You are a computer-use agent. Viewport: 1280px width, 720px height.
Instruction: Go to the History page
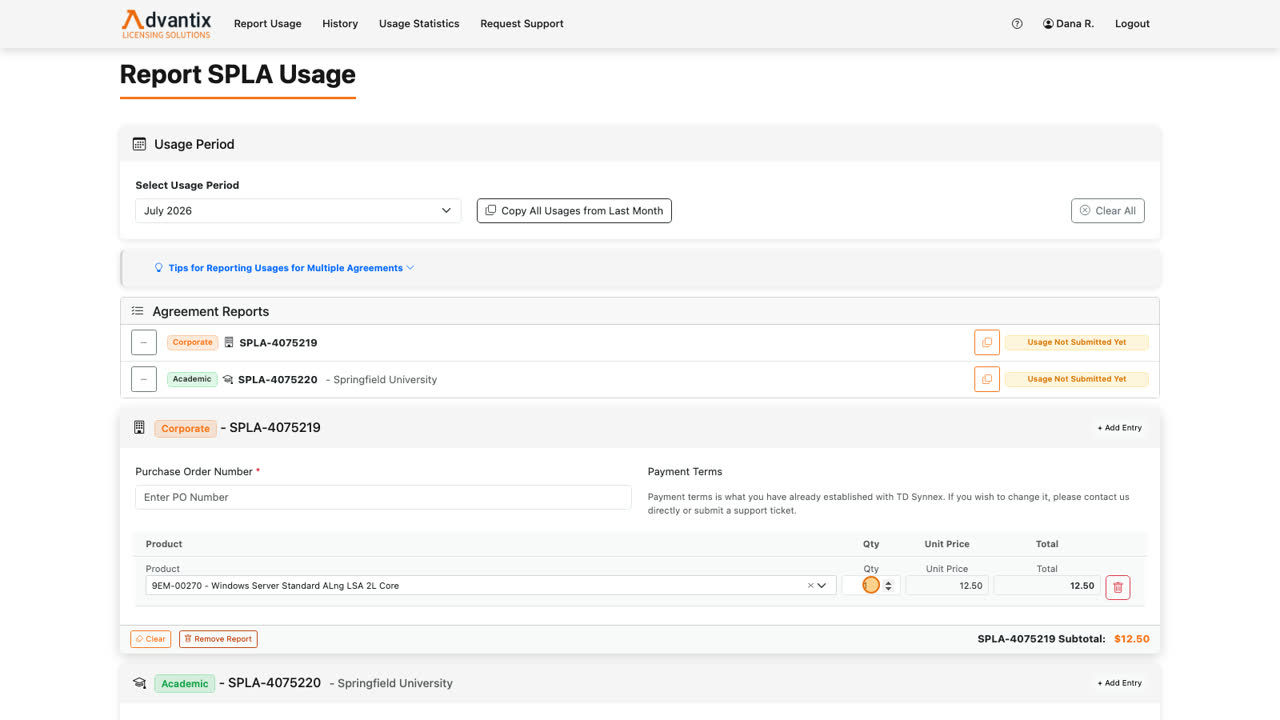coord(340,24)
